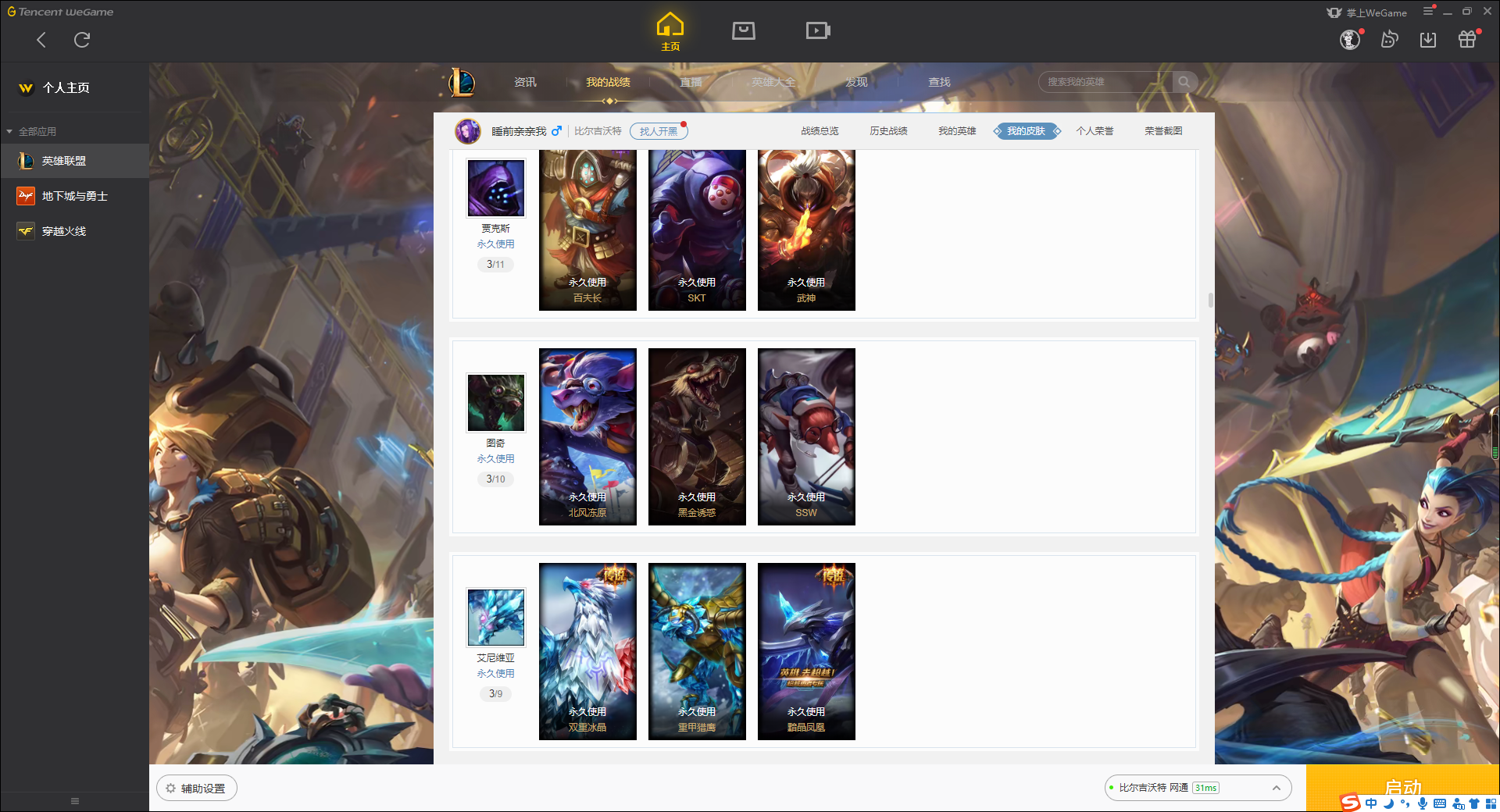Screen dimensions: 1500x812
Task: Click the 睡前亲亲我 player name
Action: 519,131
